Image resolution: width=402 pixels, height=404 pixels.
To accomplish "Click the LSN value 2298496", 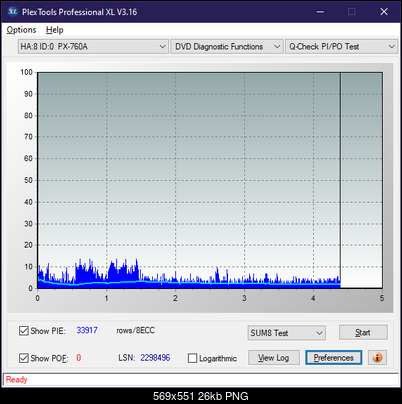I will (x=155, y=358).
